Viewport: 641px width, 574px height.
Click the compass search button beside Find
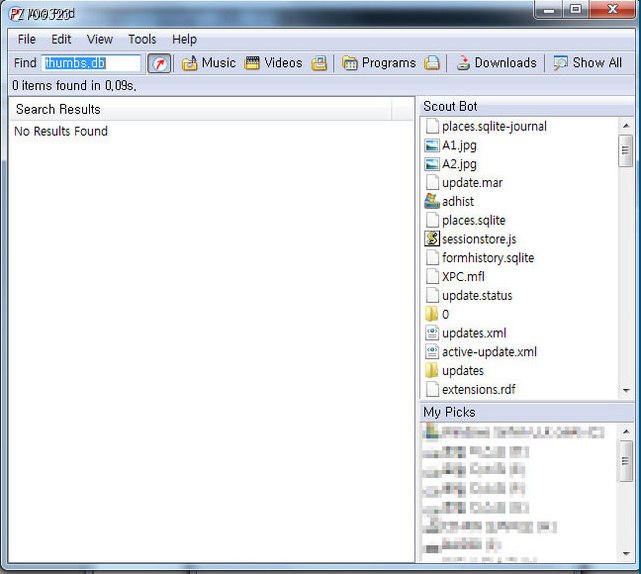159,63
